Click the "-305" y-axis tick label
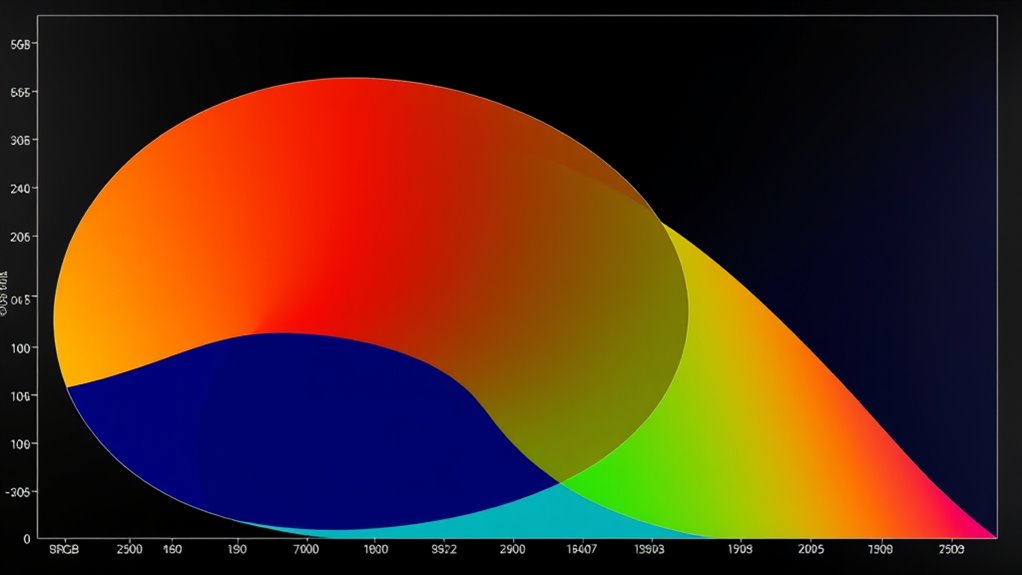Screen dimensions: 1022x575 [x=18, y=492]
